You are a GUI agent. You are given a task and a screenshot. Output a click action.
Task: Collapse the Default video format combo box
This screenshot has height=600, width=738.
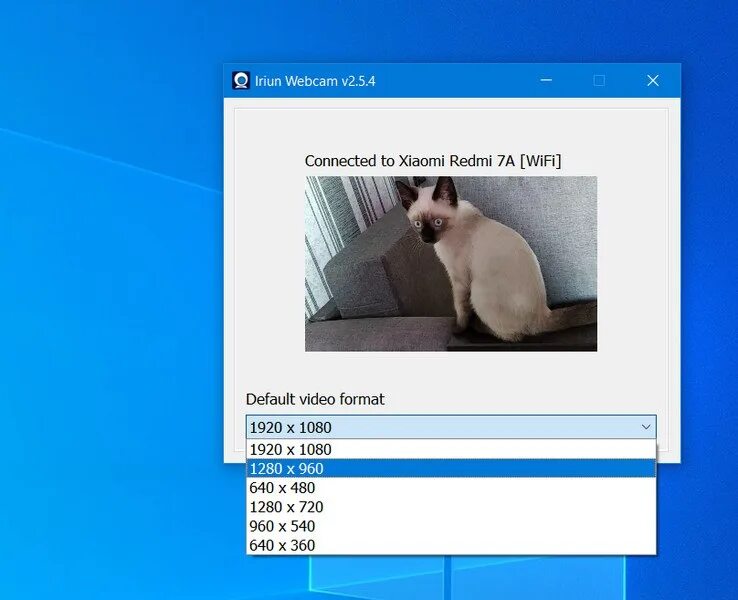451,427
